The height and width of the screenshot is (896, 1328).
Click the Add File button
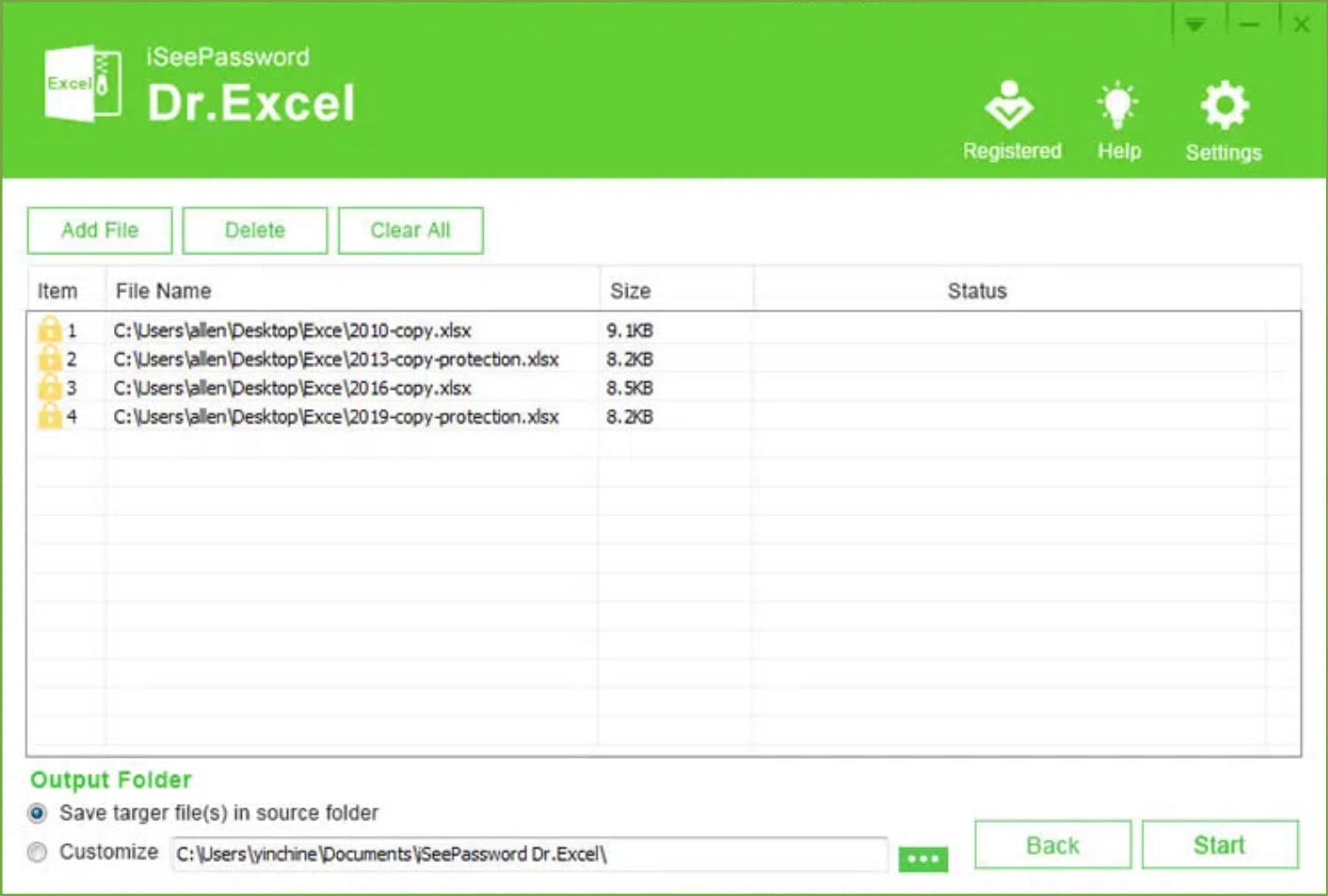point(99,230)
